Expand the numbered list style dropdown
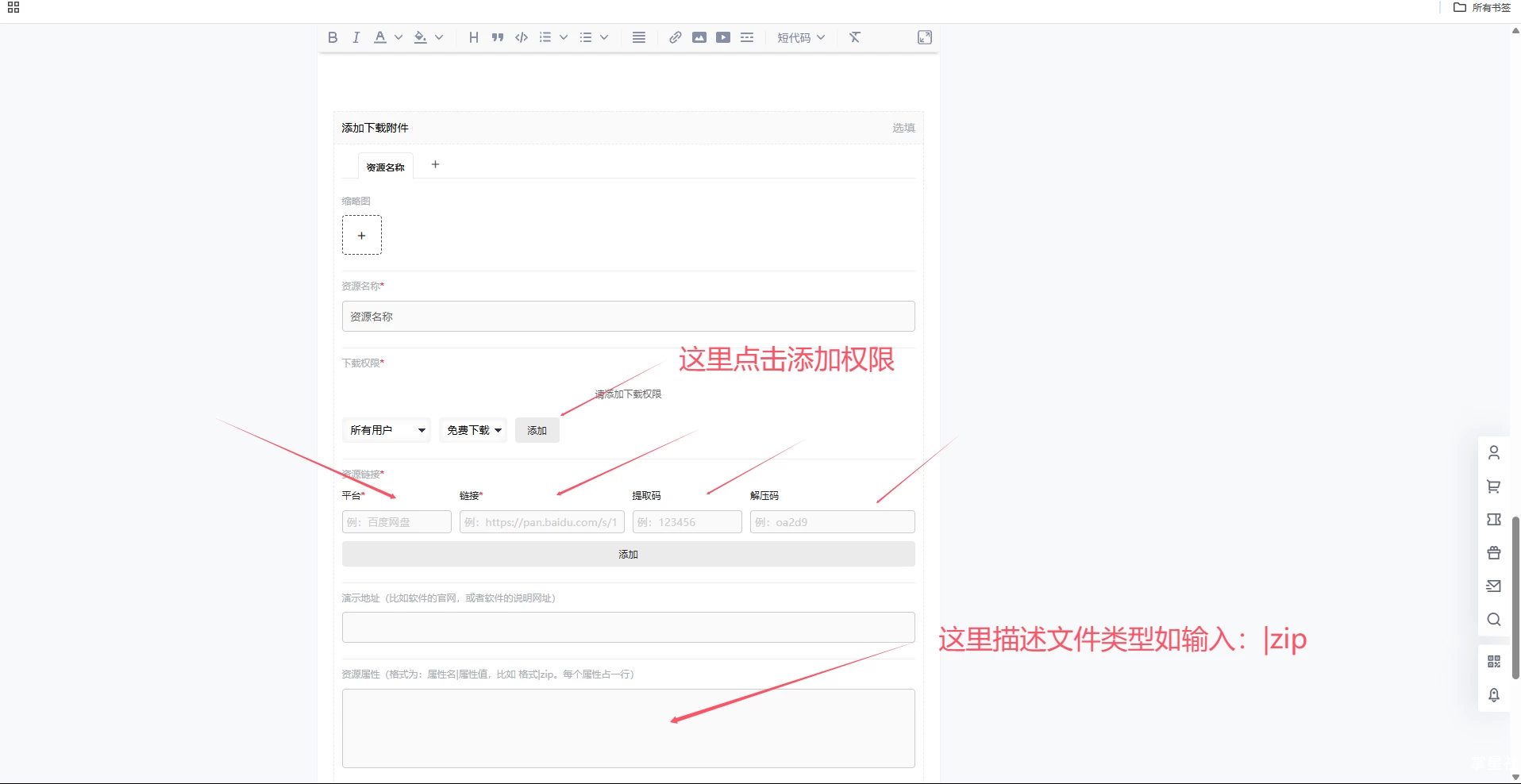The height and width of the screenshot is (784, 1521). 564,37
